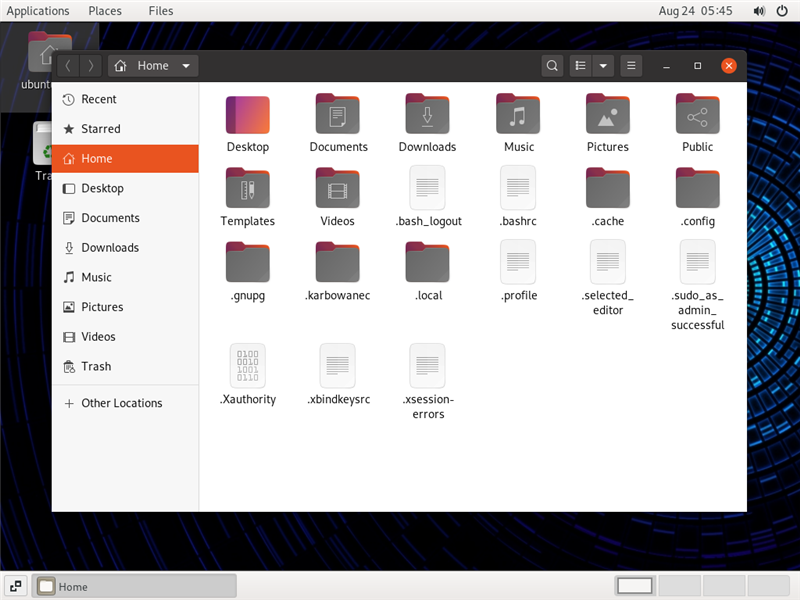Select the Music folder icon
Image resolution: width=800 pixels, height=600 pixels.
tap(518, 115)
